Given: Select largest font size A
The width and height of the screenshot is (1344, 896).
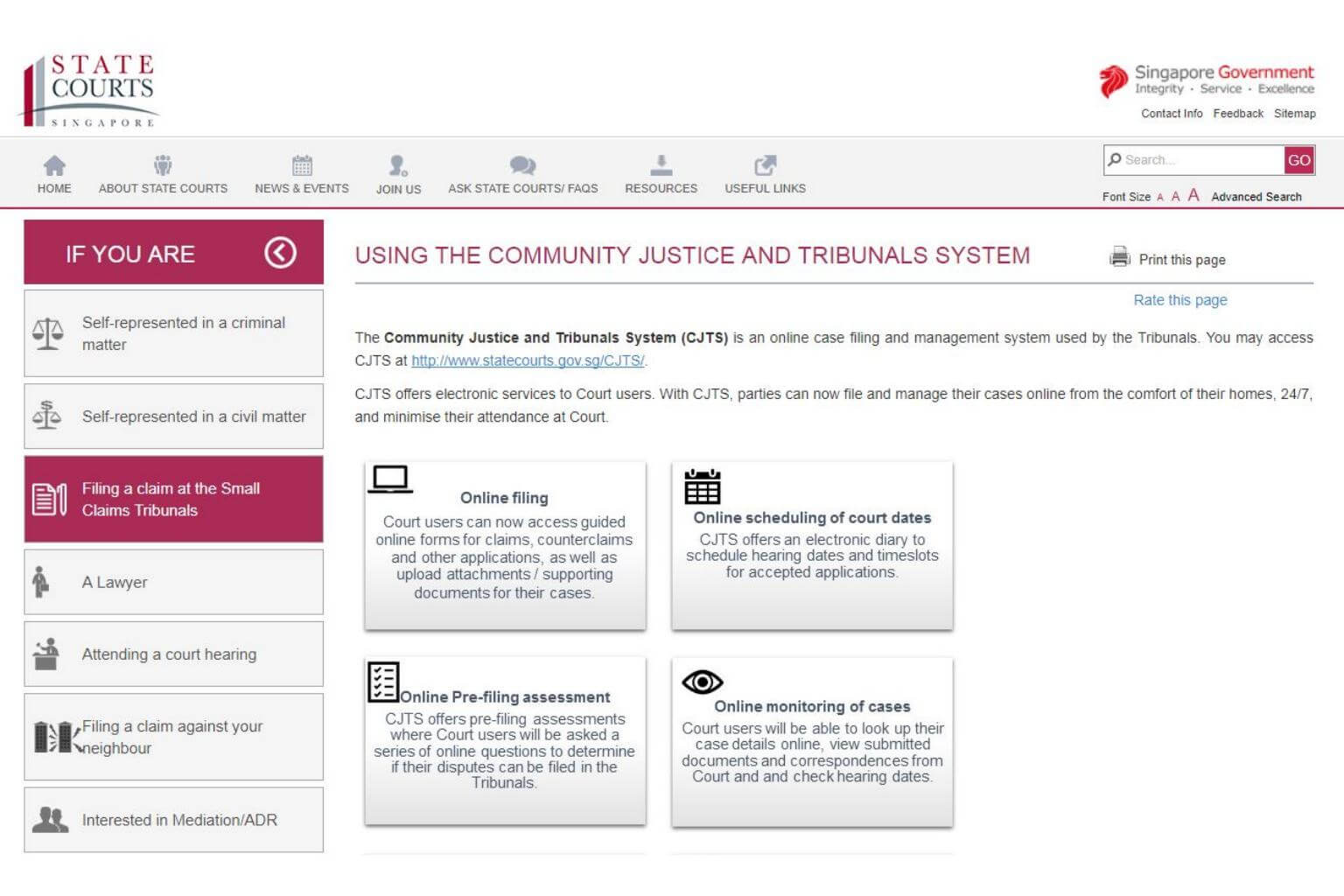Looking at the screenshot, I should point(1193,195).
